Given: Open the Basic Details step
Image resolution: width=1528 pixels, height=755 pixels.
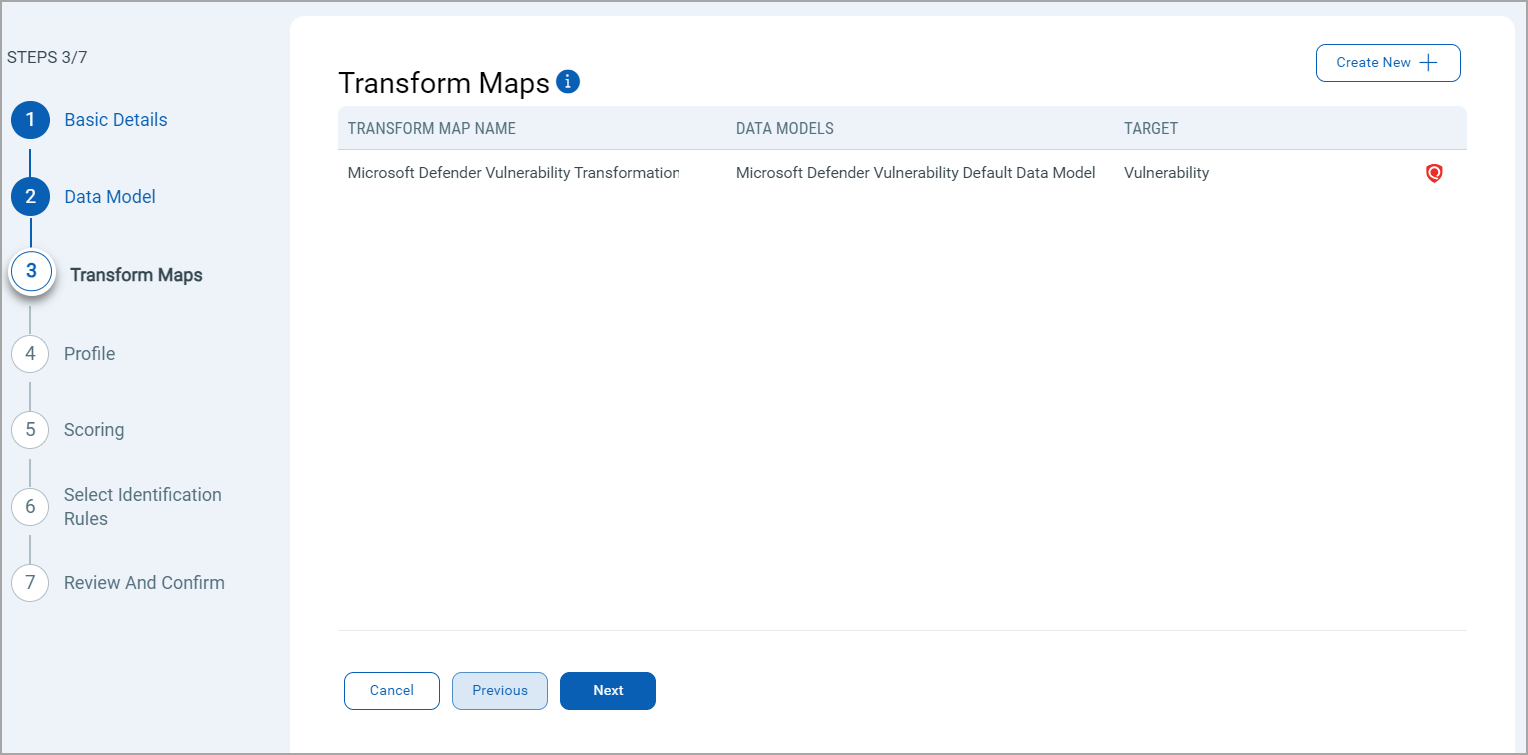Looking at the screenshot, I should pyautogui.click(x=116, y=120).
